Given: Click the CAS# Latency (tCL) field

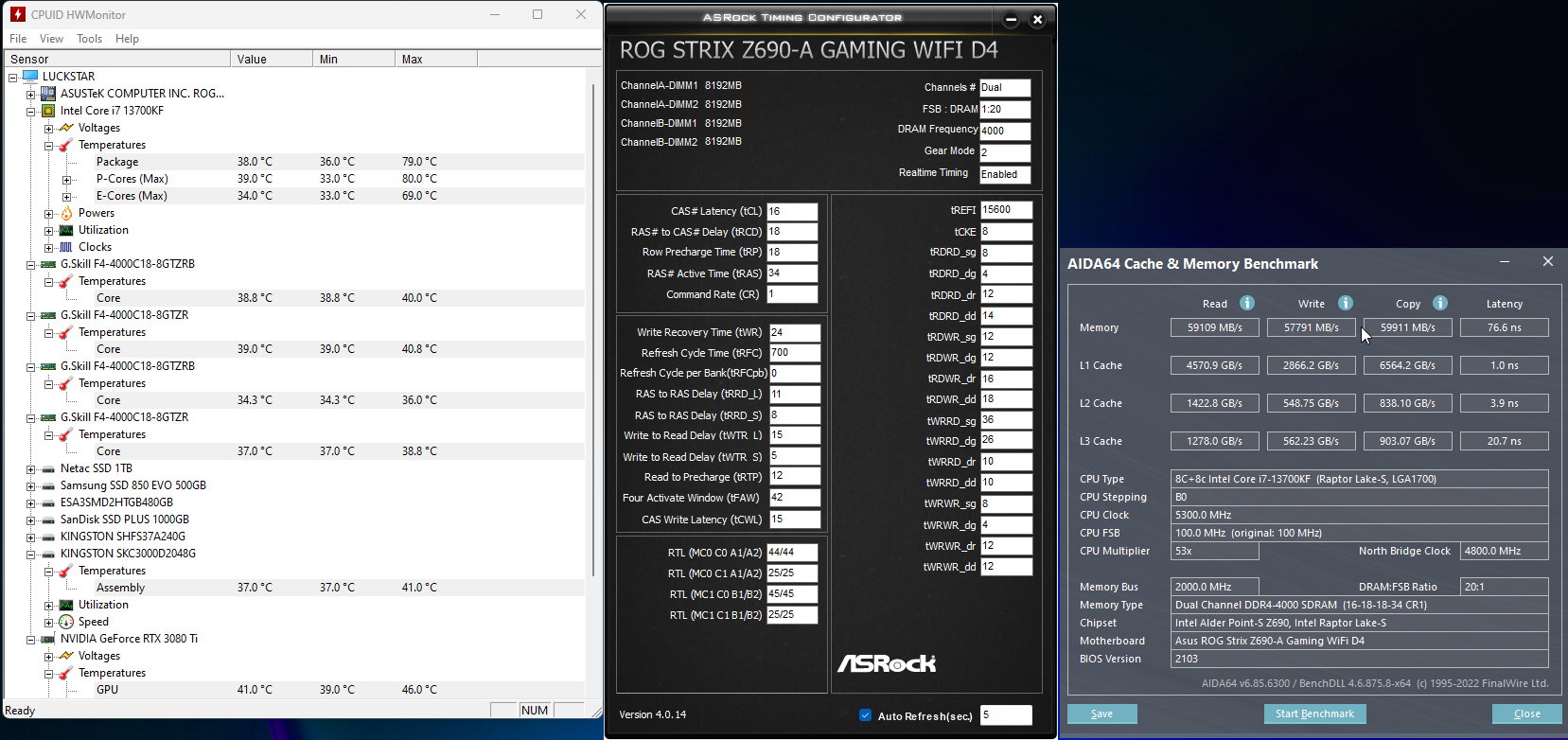Looking at the screenshot, I should (x=792, y=211).
